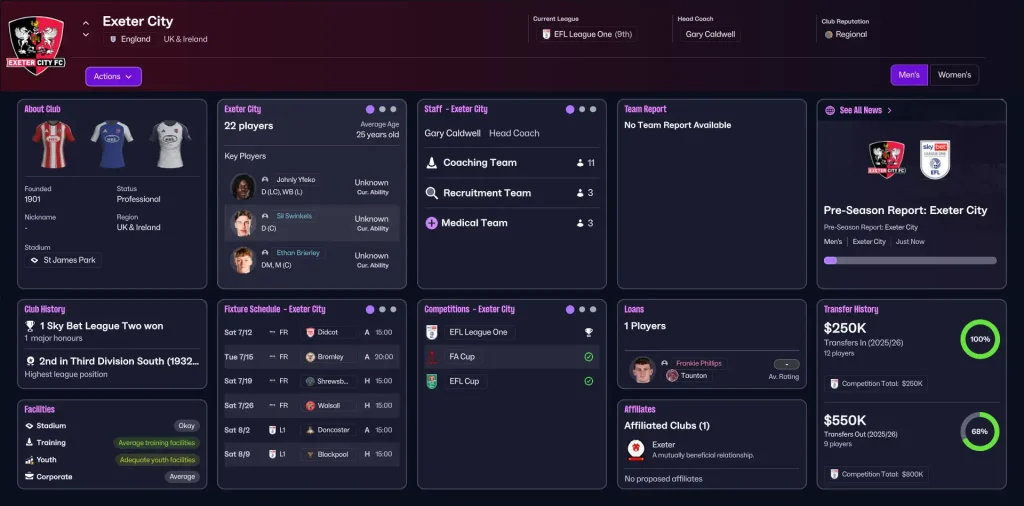Click the highest league position medal icon
Screen dimensions: 1024x506
coord(29,361)
